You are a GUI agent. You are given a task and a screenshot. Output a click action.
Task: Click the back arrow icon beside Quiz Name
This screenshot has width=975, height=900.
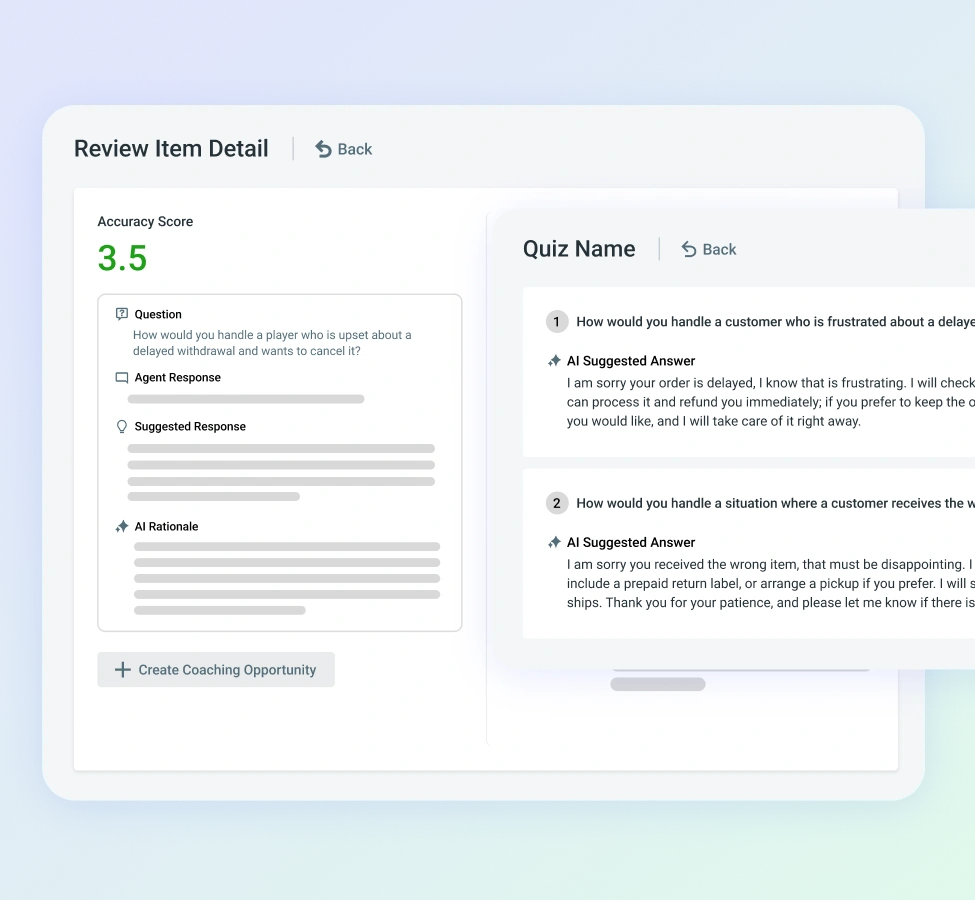pos(689,249)
